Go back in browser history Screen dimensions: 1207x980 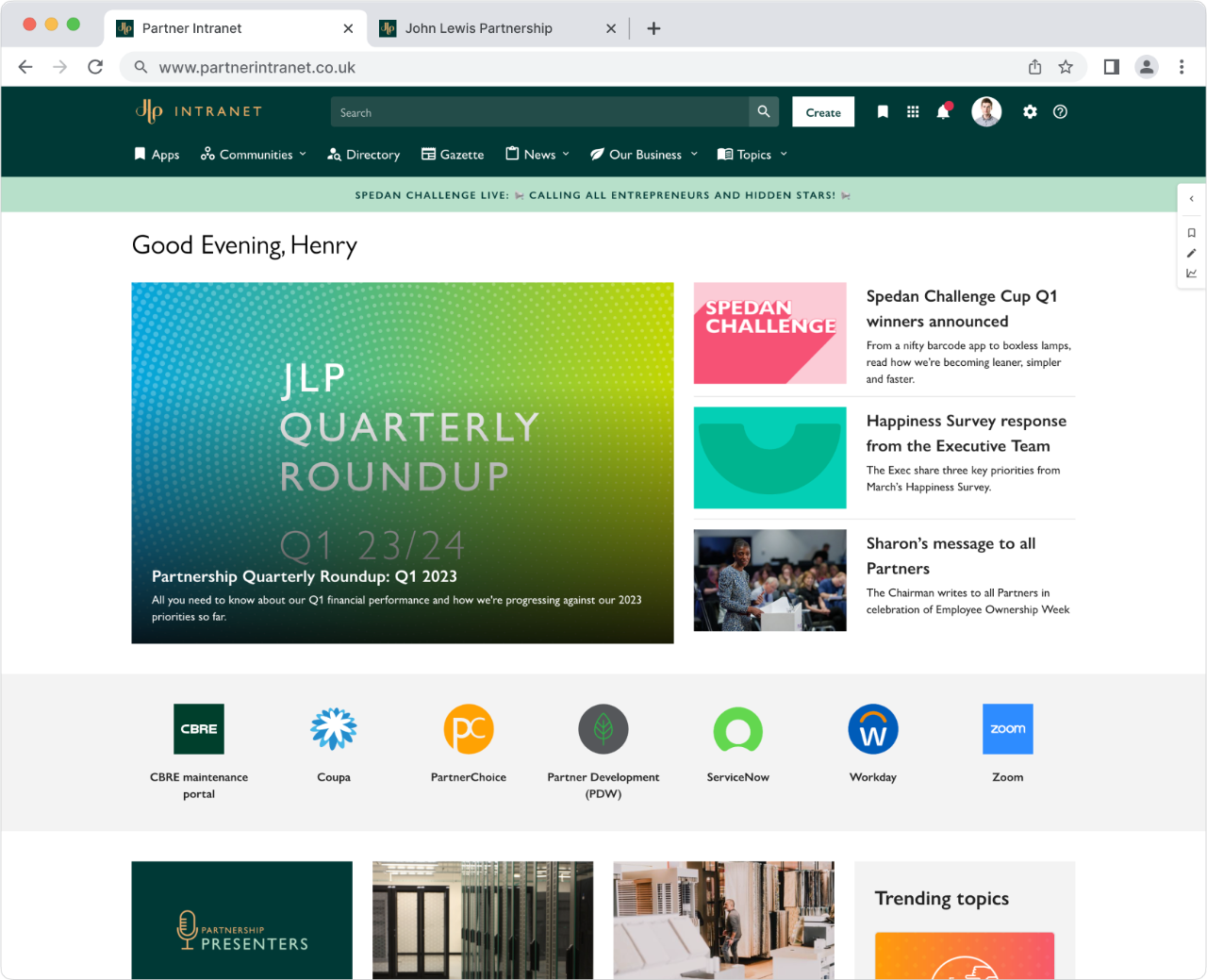(25, 67)
